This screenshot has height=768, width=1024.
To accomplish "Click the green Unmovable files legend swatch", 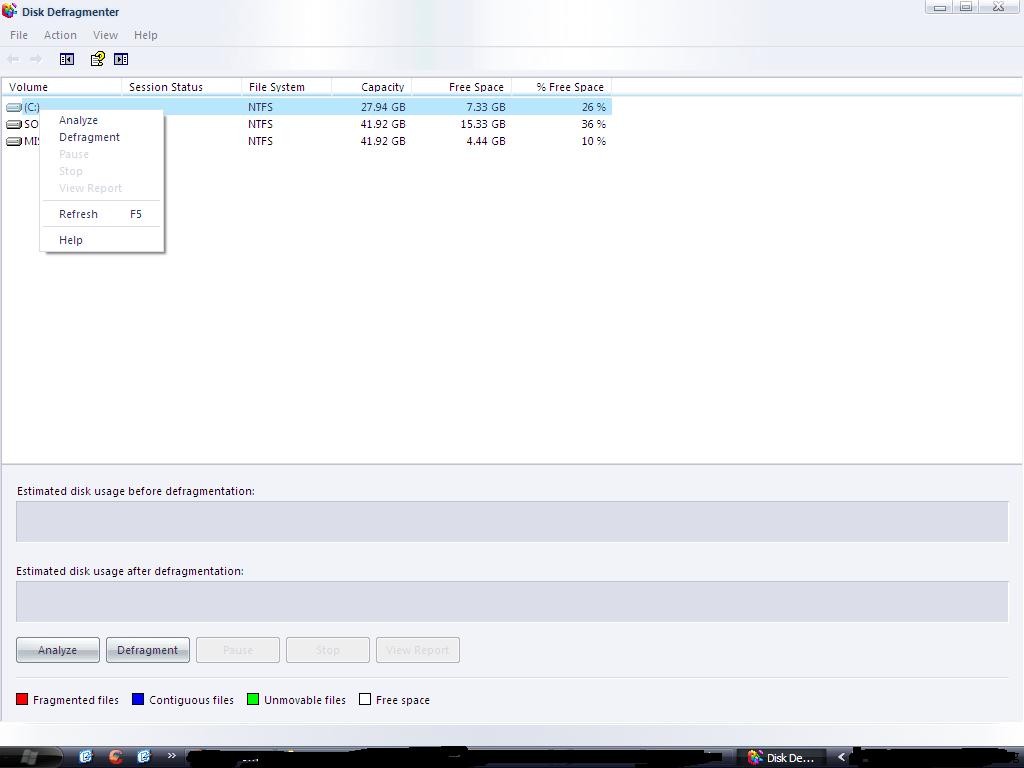I will click(x=253, y=699).
